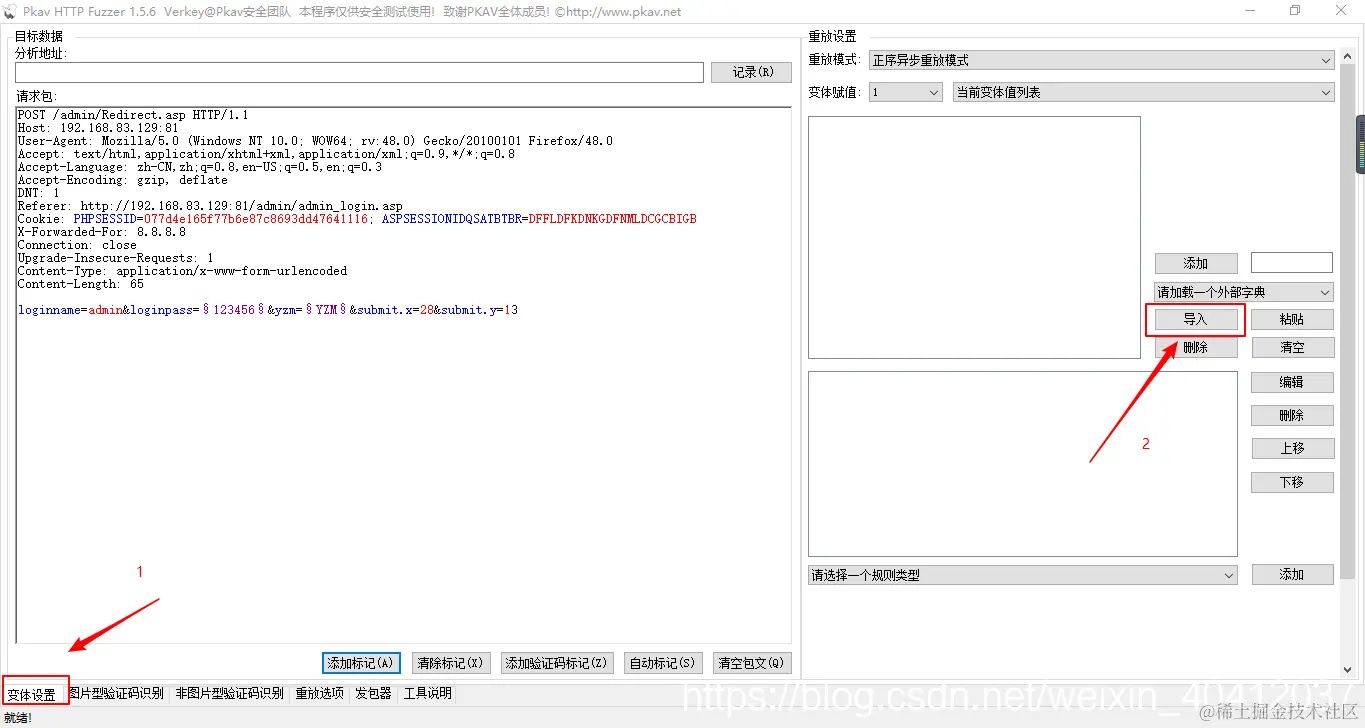Click inside the 请求包 request text area
This screenshot has height=728, width=1365.
(403, 375)
